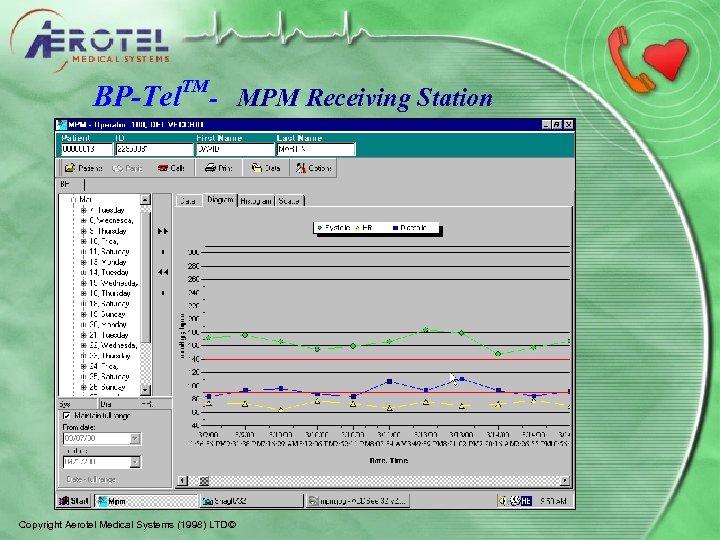This screenshot has width=720, height=540.
Task: Click the system tray clock
Action: [x=553, y=501]
